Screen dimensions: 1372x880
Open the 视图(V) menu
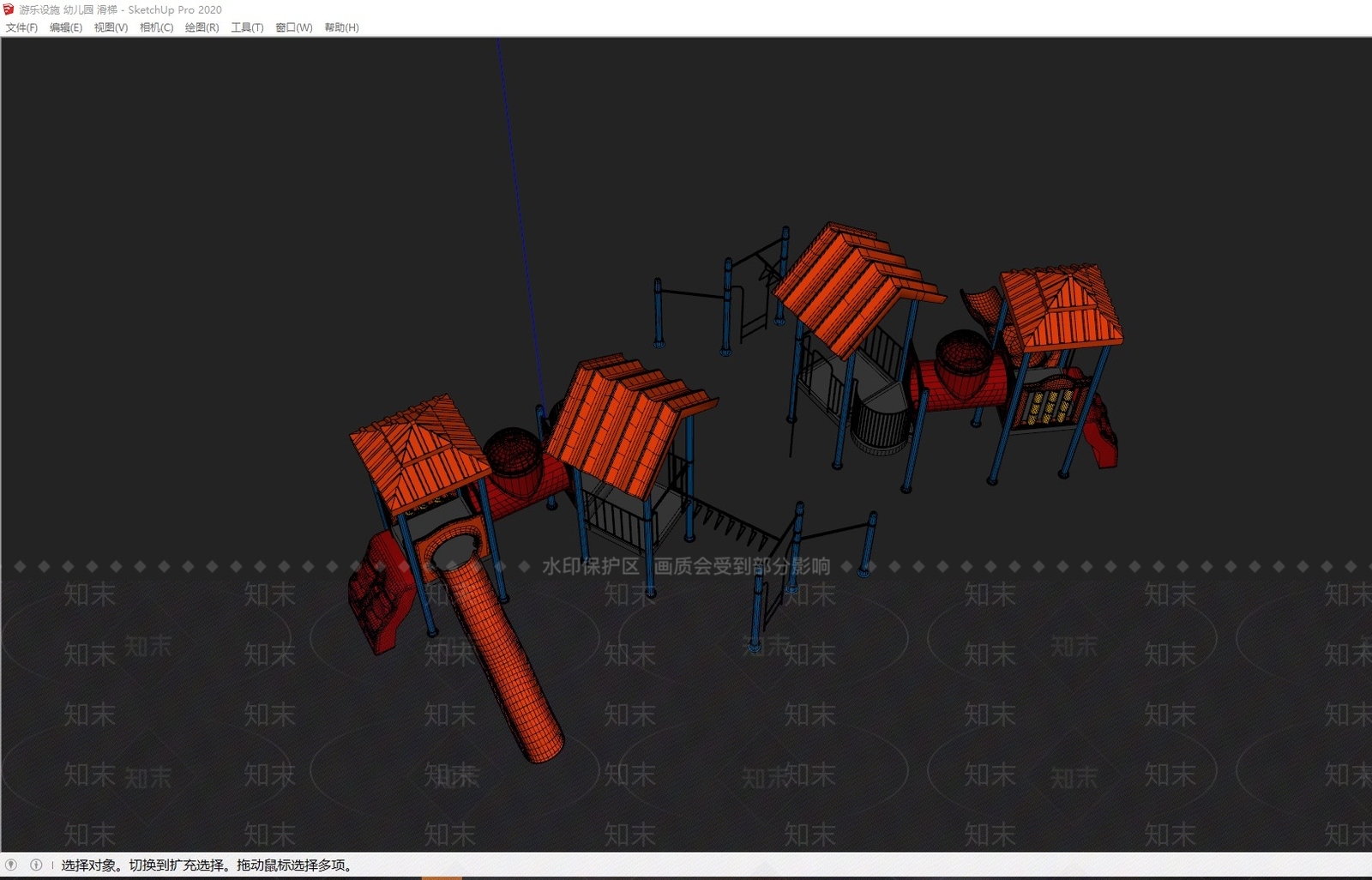point(111,27)
